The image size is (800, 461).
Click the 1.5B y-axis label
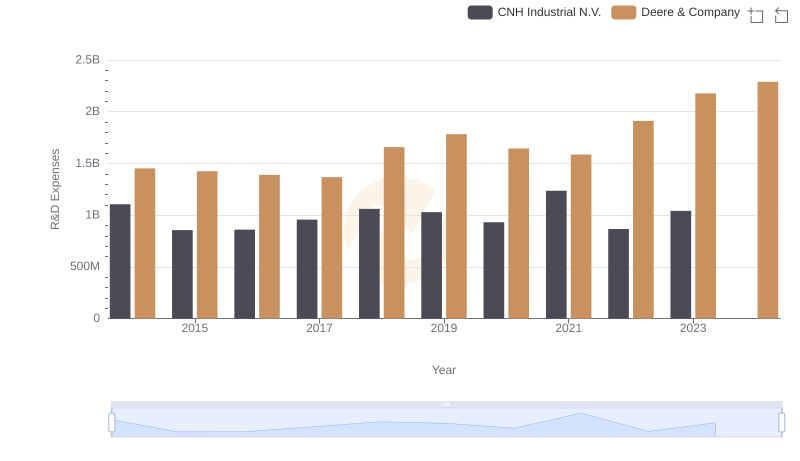pos(88,163)
